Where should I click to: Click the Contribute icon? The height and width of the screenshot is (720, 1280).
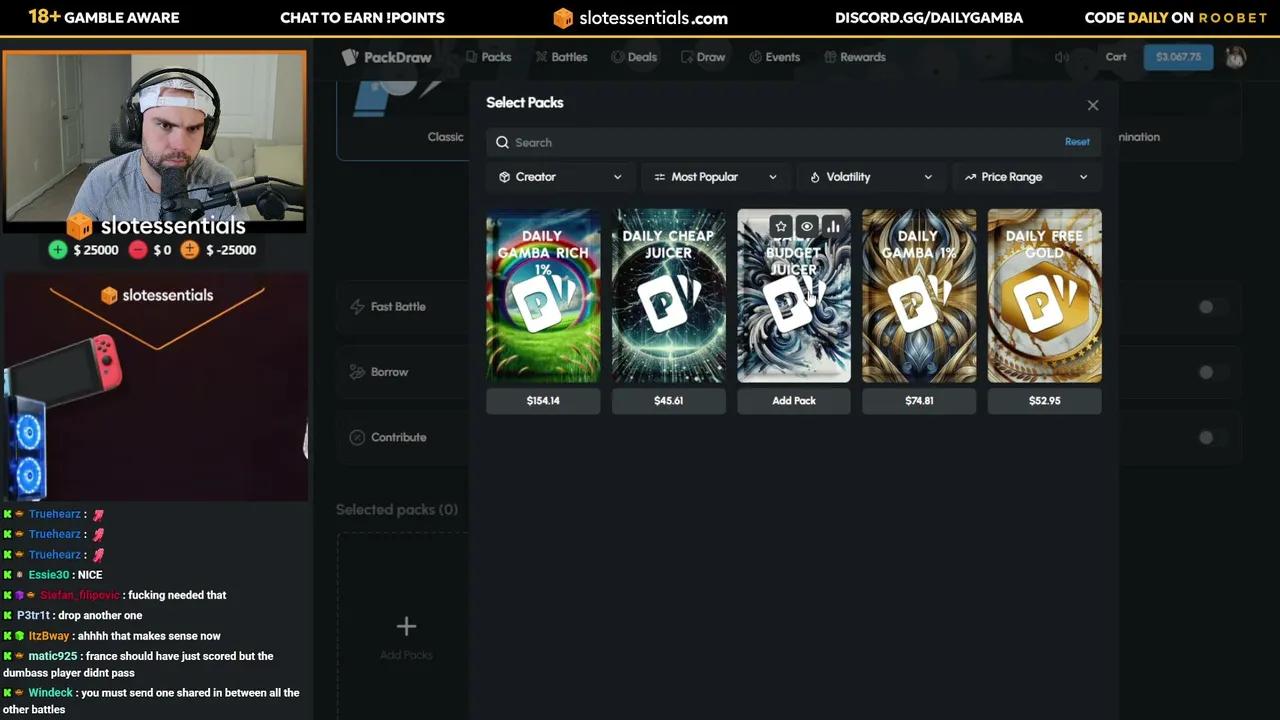(x=357, y=437)
